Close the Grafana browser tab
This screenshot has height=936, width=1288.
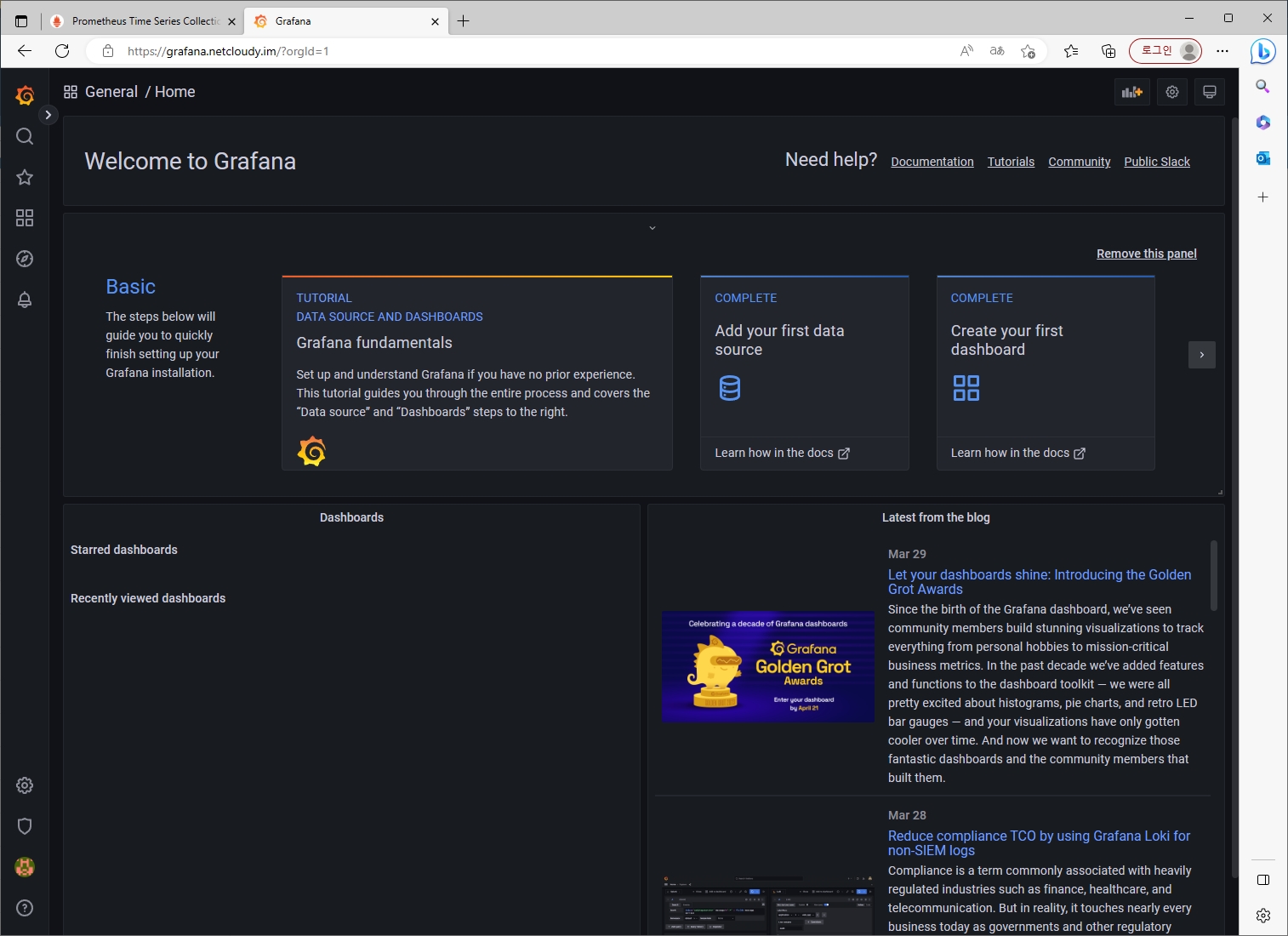[x=435, y=21]
